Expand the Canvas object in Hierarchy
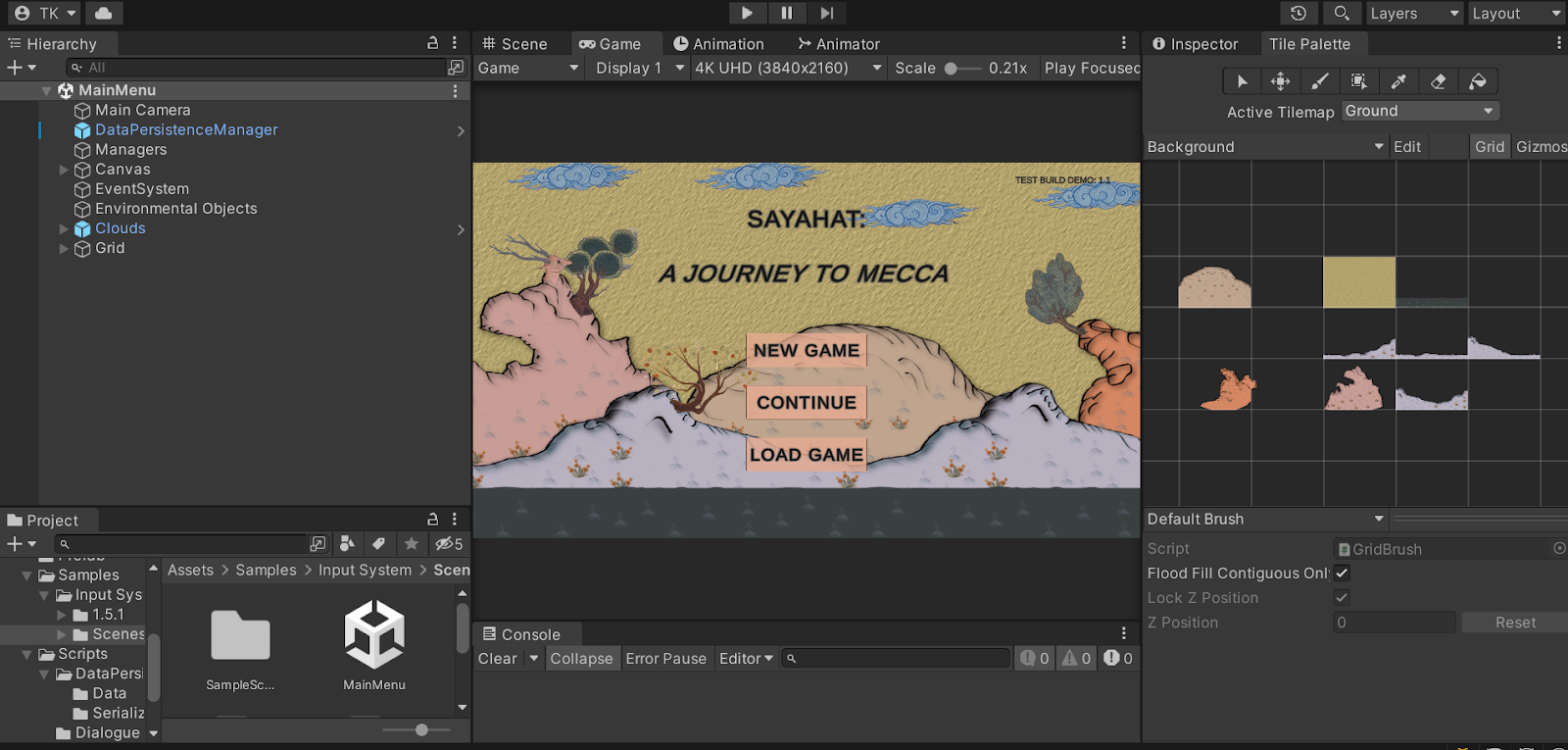 pyautogui.click(x=65, y=170)
